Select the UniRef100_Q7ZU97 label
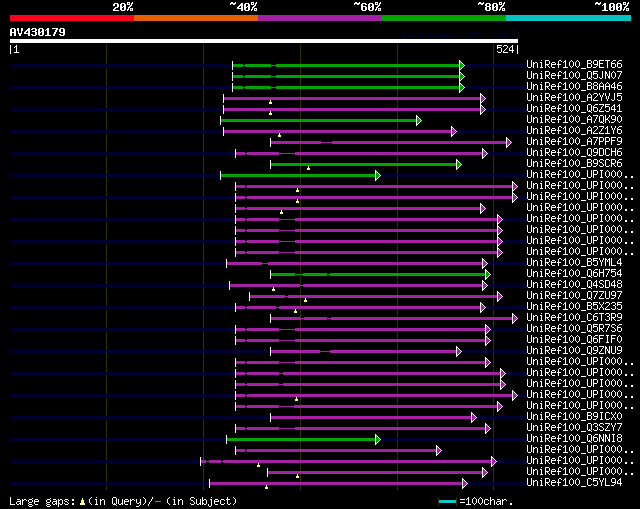640x509 pixels. (574, 296)
